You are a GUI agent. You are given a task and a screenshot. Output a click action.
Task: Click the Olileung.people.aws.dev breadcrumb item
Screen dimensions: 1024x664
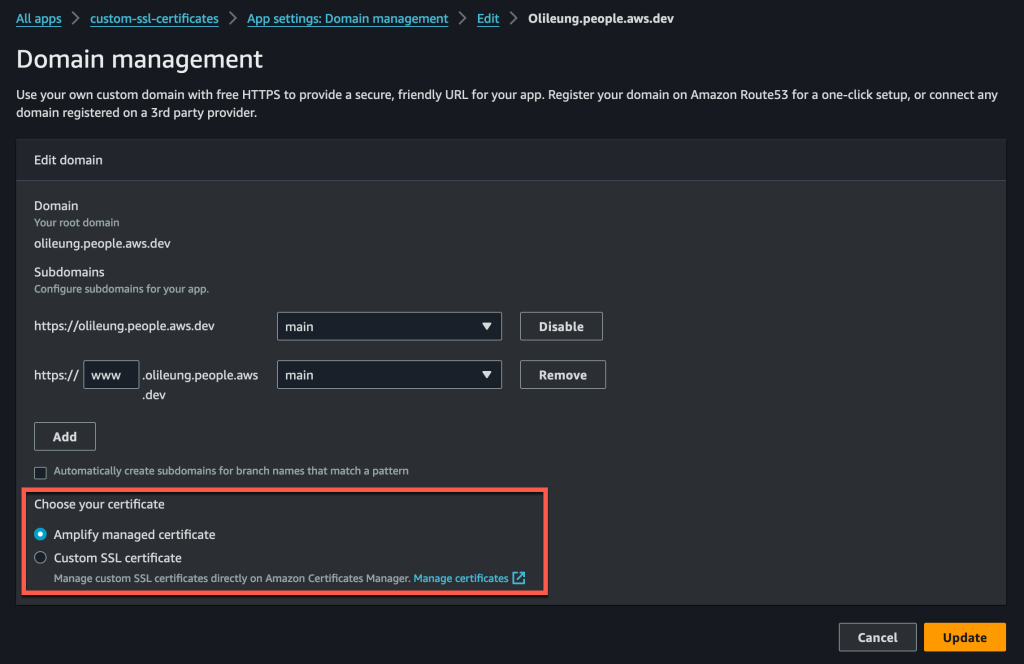tap(600, 18)
